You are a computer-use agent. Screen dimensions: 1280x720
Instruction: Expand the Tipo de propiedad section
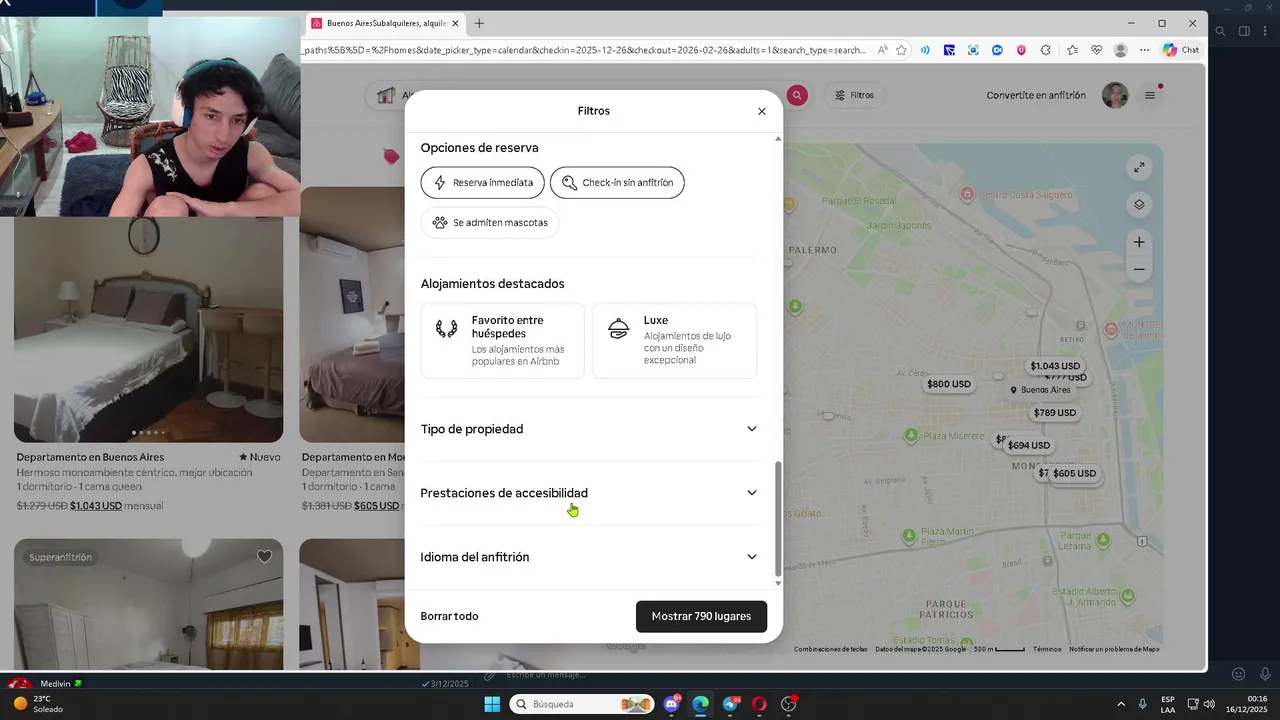pos(589,429)
